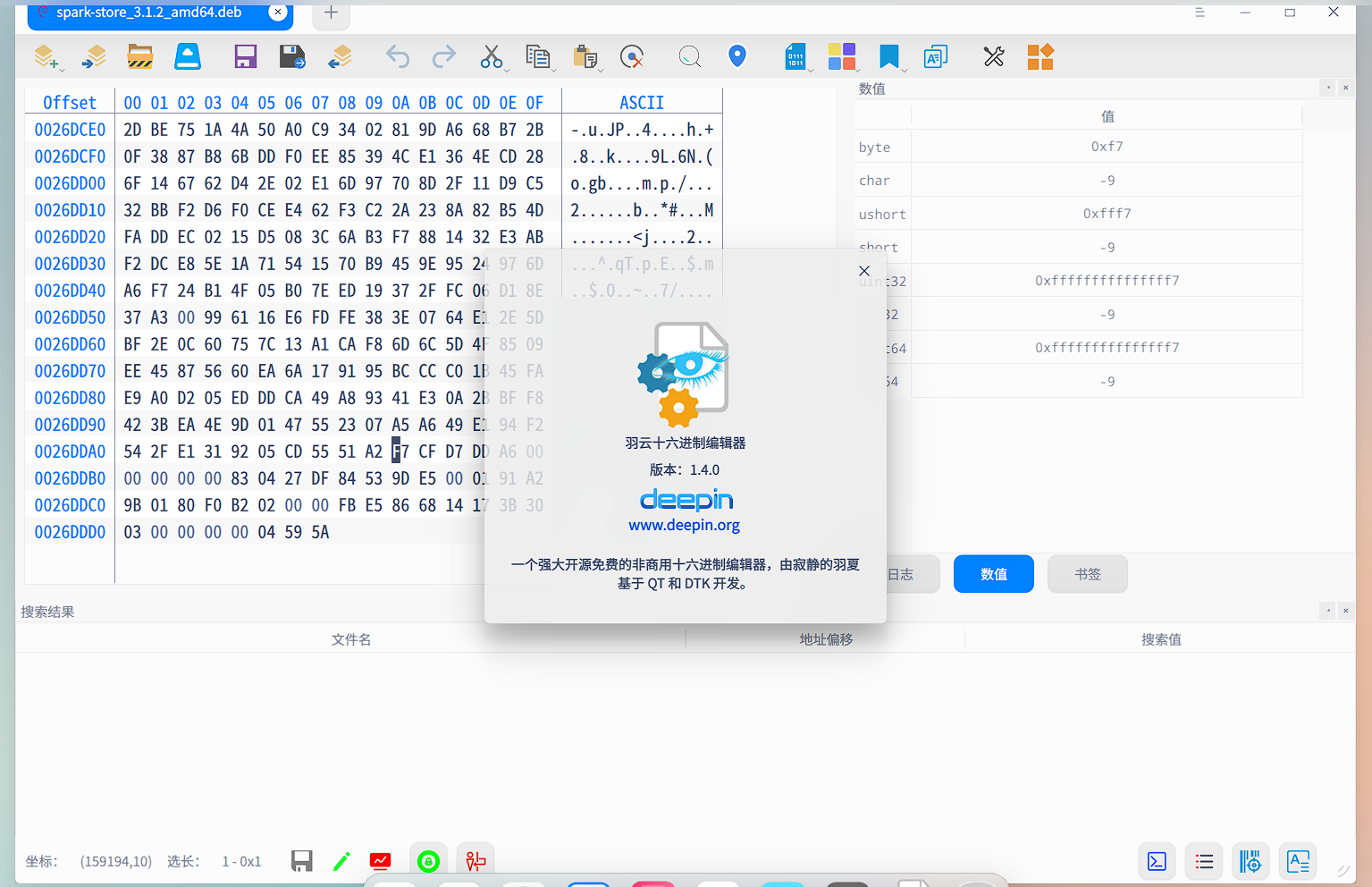Select the Cut tool in the toolbar
This screenshot has width=1372, height=887.
click(492, 55)
